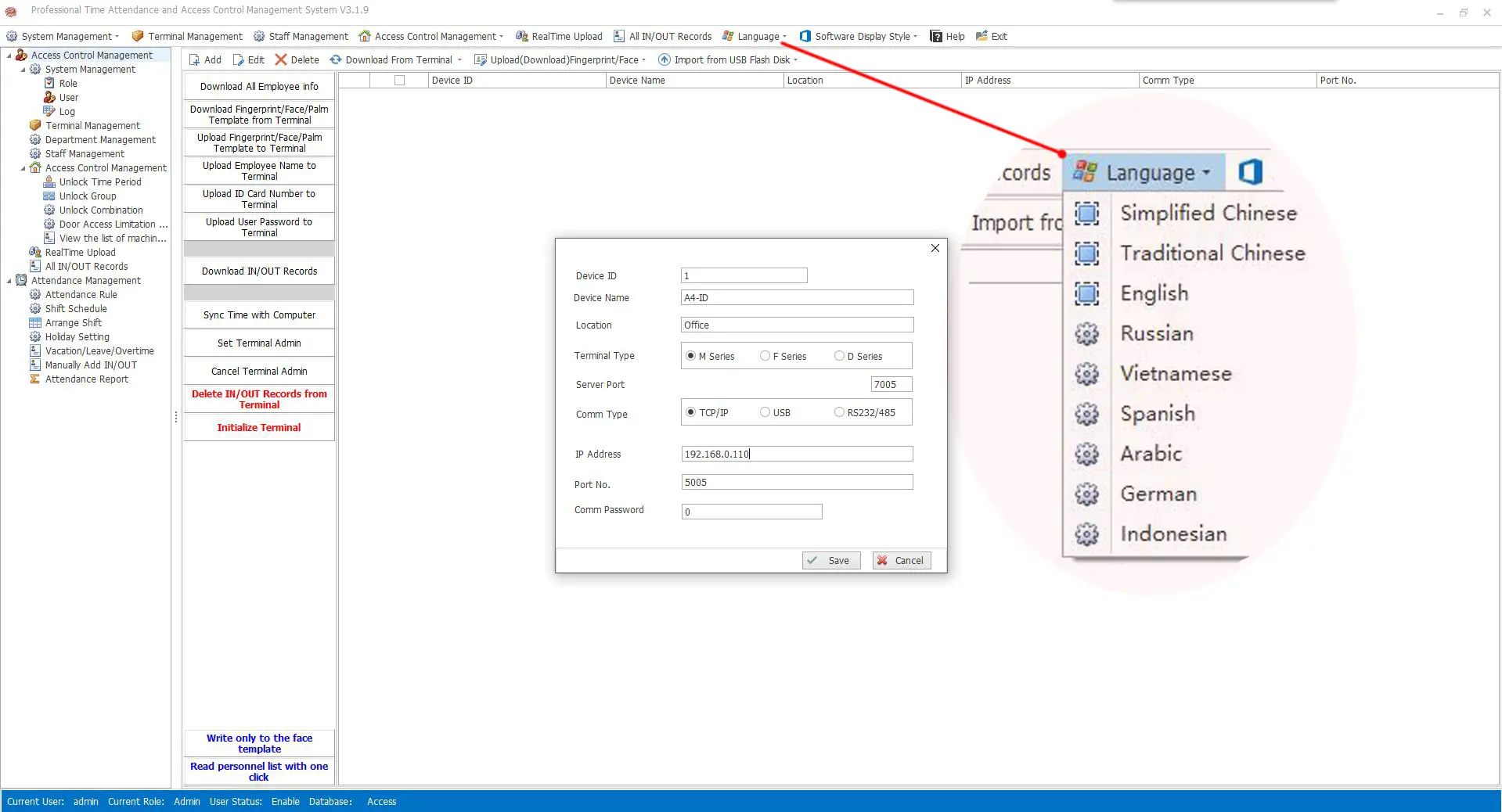The image size is (1502, 812).
Task: Click the Sync Time with Computer button
Action: click(259, 315)
